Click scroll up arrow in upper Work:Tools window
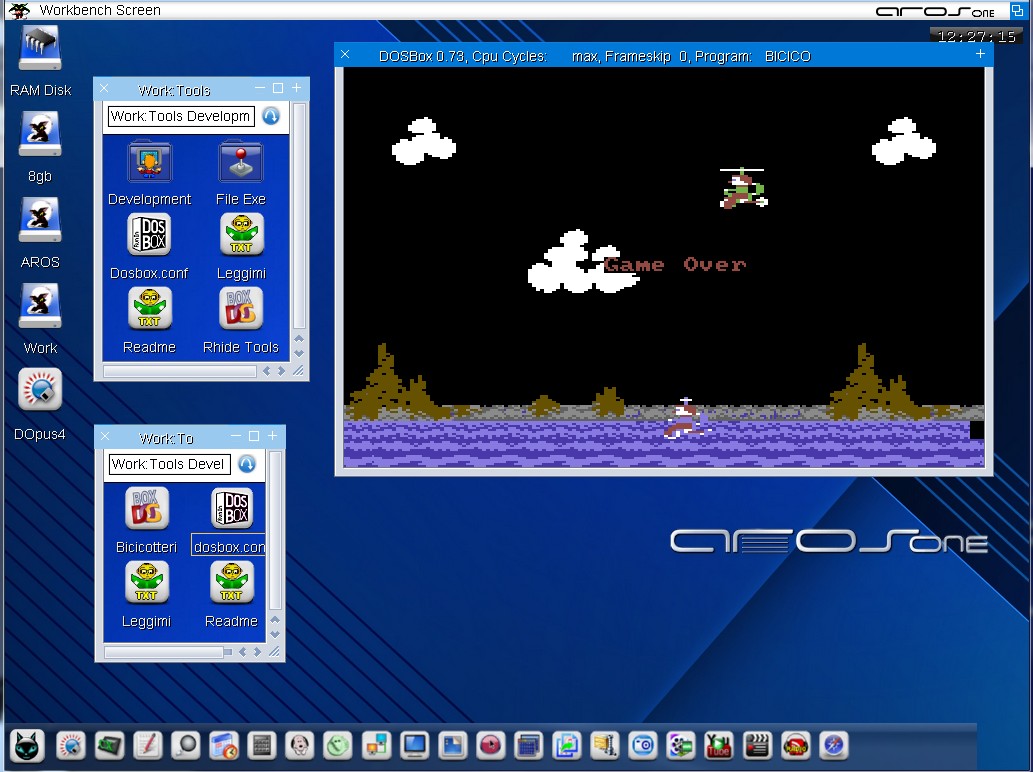 click(x=299, y=339)
